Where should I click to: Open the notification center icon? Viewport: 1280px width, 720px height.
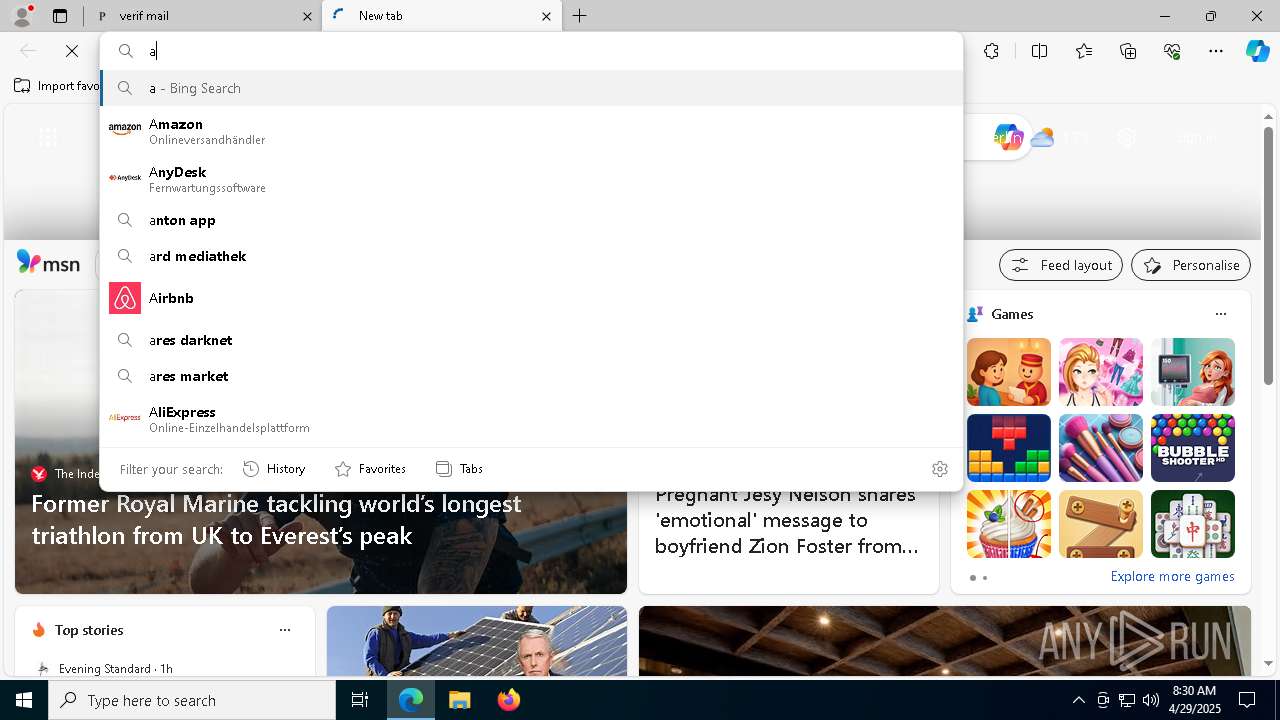click(1247, 700)
